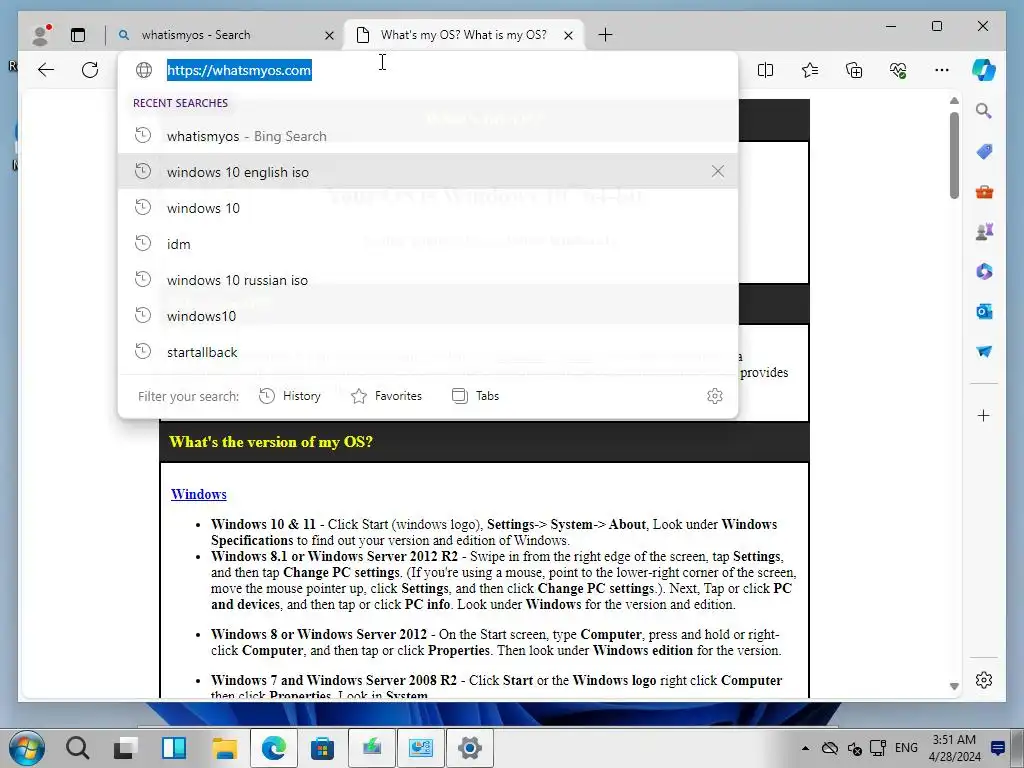Open taskbar Search magnifier
Viewport: 1024px width, 768px height.
coord(77,748)
